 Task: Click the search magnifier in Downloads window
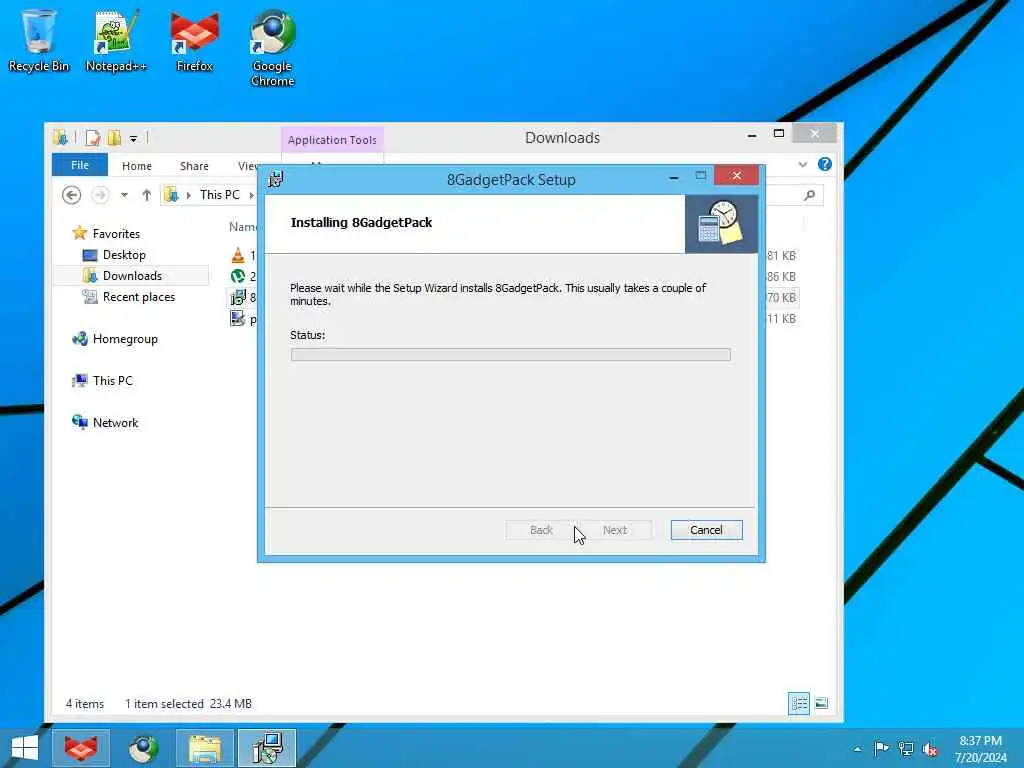(x=810, y=195)
